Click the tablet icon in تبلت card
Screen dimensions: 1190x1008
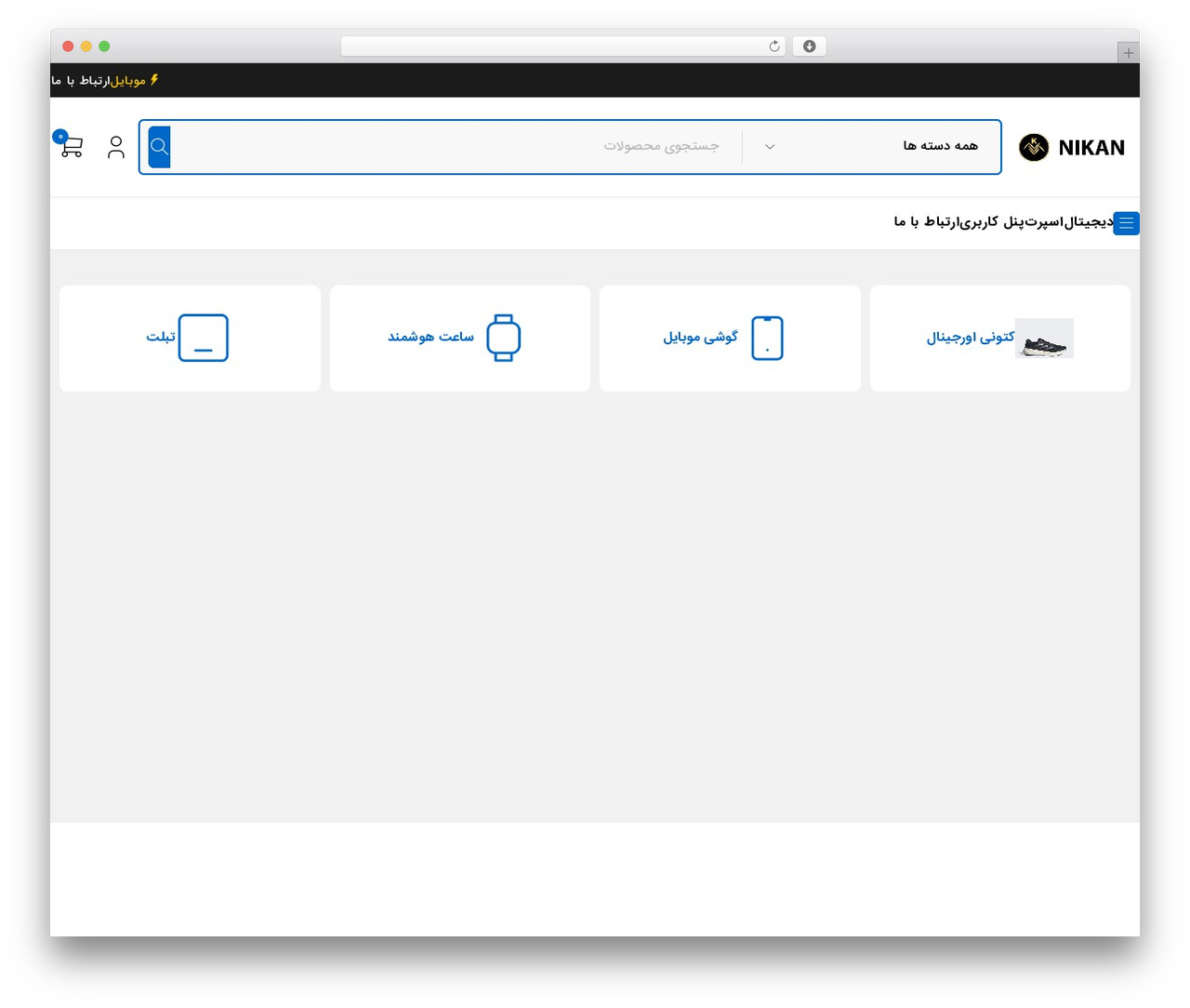[204, 338]
